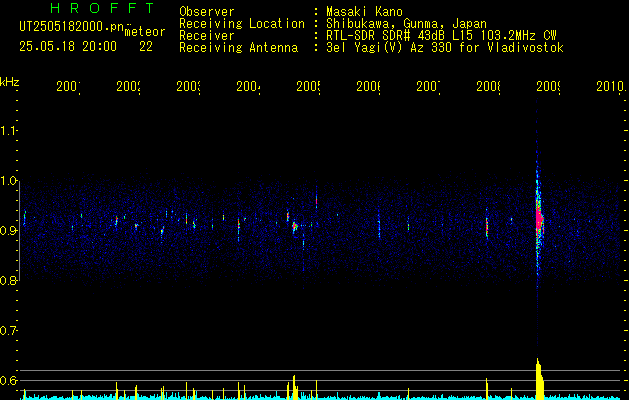This screenshot has width=629, height=400.
Task: Click the 1.0 kHz frequency label
Action: [x=9, y=181]
